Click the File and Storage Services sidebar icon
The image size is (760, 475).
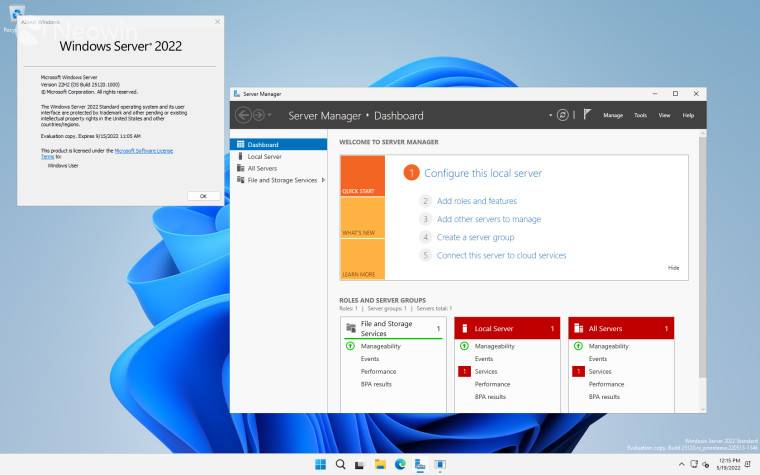click(x=240, y=180)
